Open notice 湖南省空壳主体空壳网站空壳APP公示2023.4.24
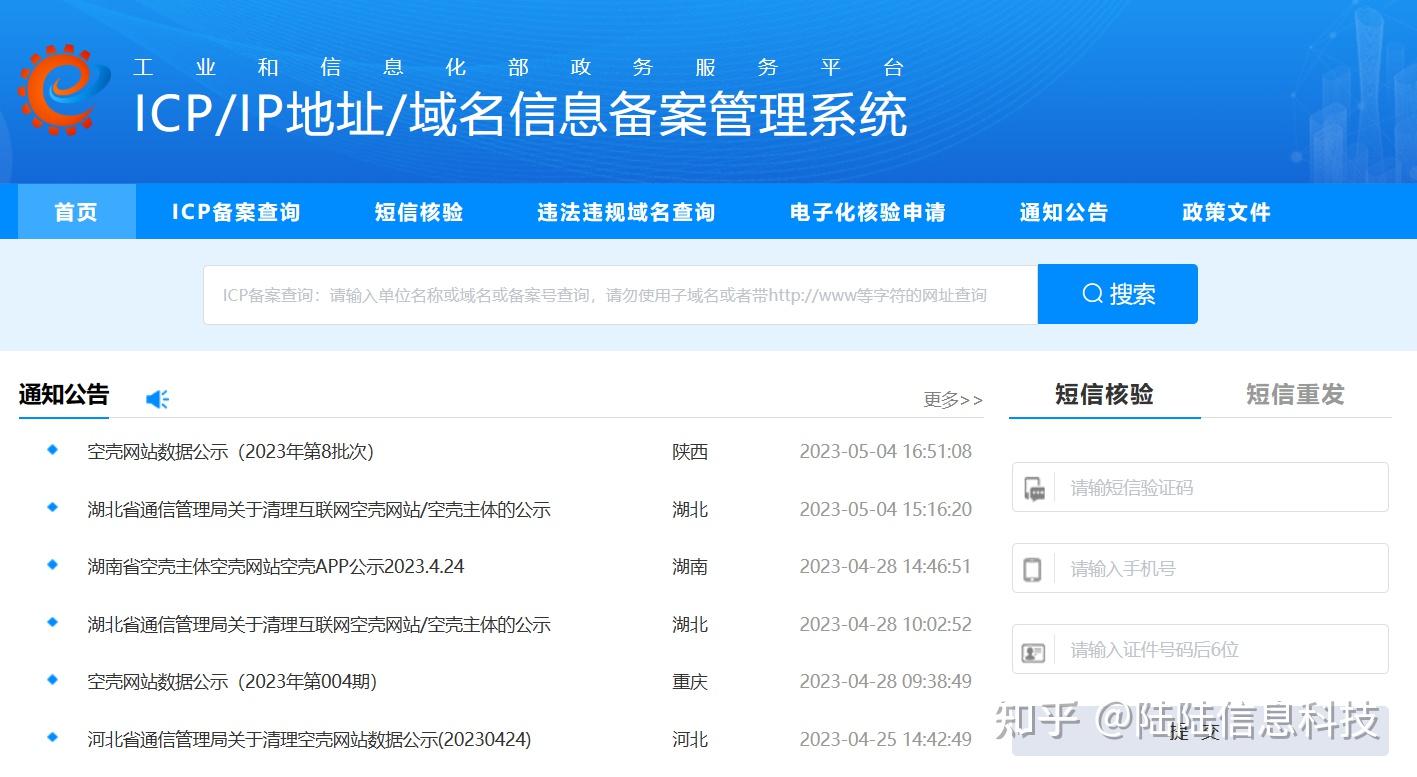Screen dimensions: 1417x777 click(x=276, y=567)
